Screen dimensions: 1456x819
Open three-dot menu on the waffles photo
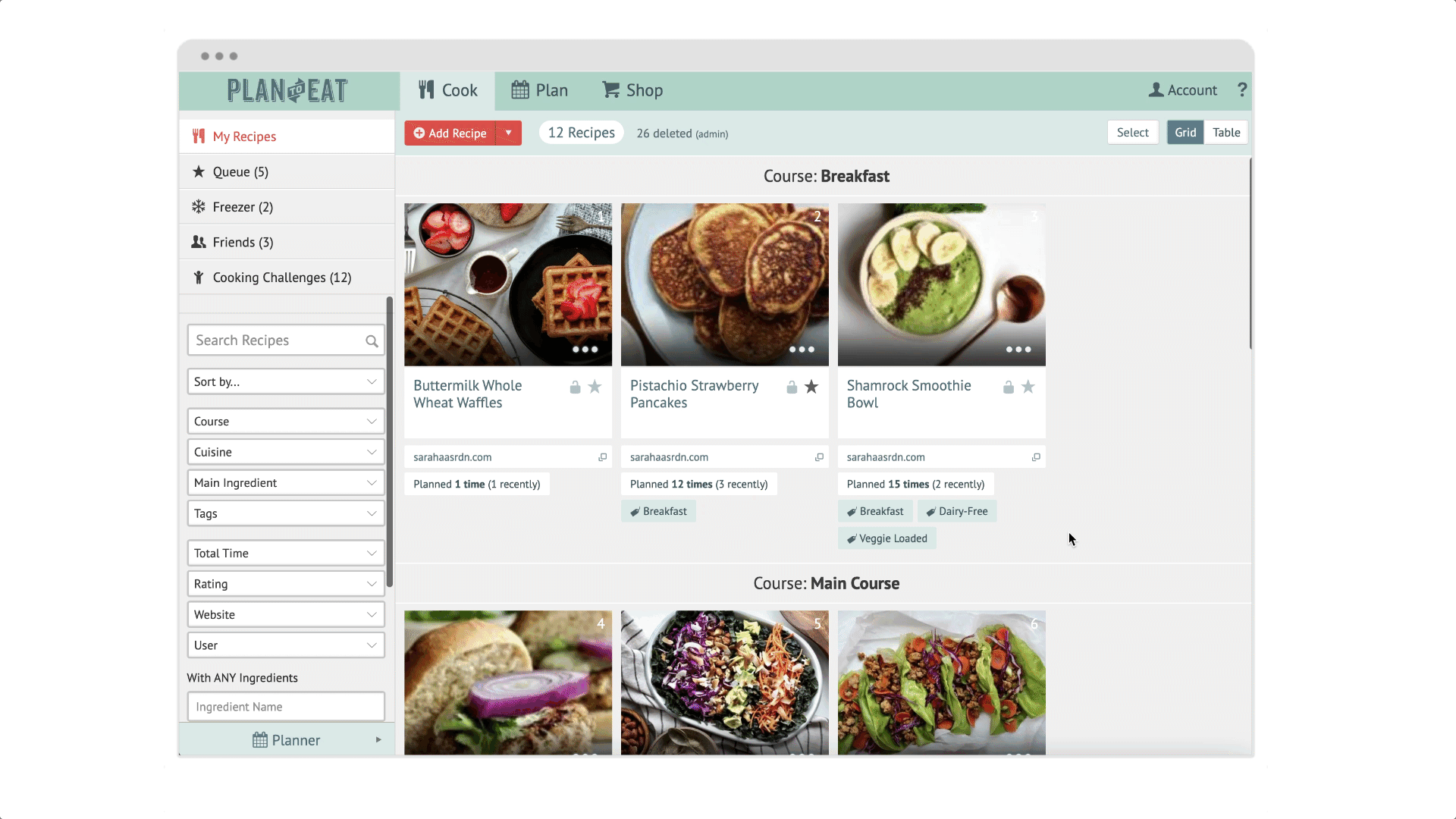click(585, 350)
